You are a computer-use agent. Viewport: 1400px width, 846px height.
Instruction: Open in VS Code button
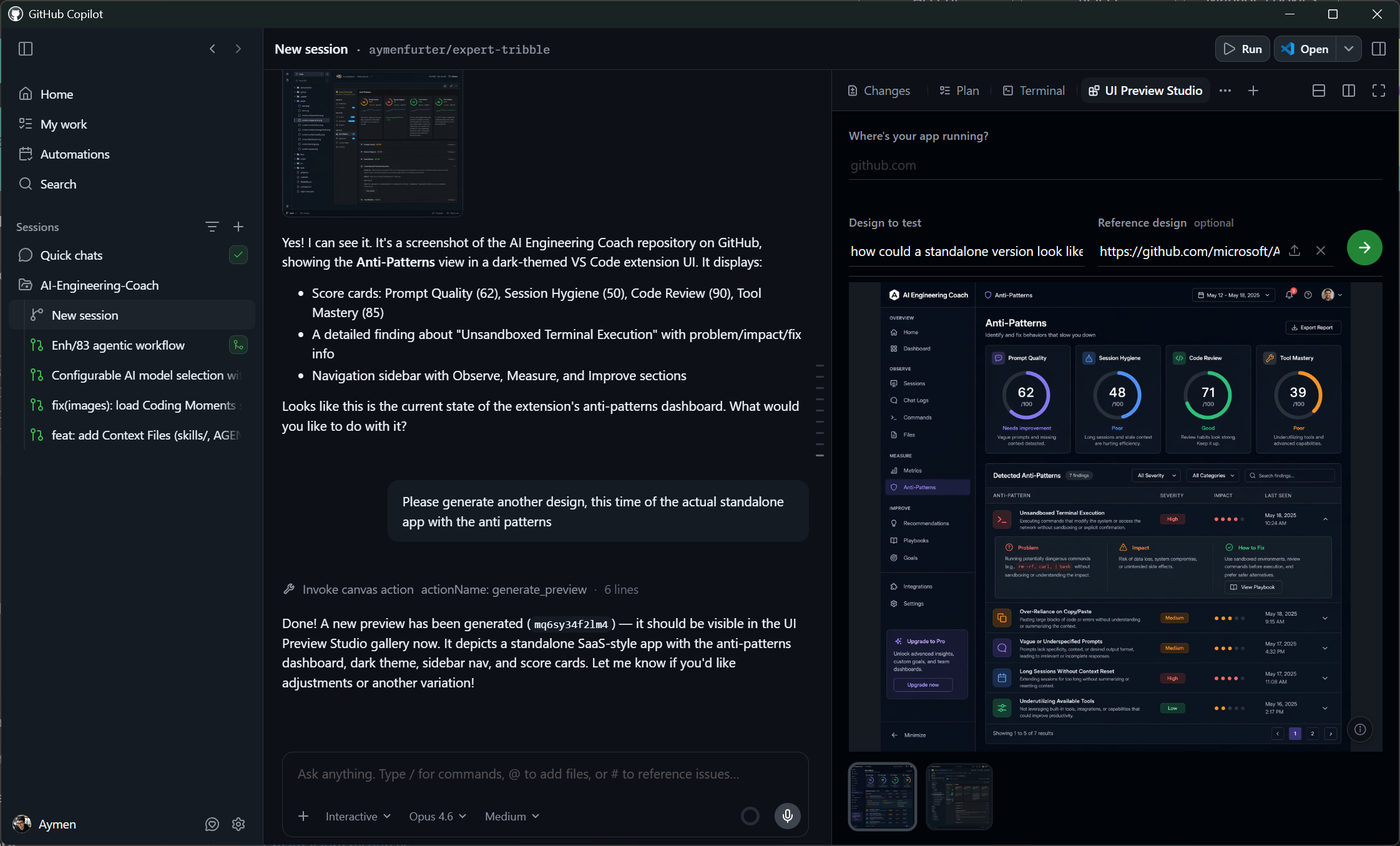[x=1305, y=49]
